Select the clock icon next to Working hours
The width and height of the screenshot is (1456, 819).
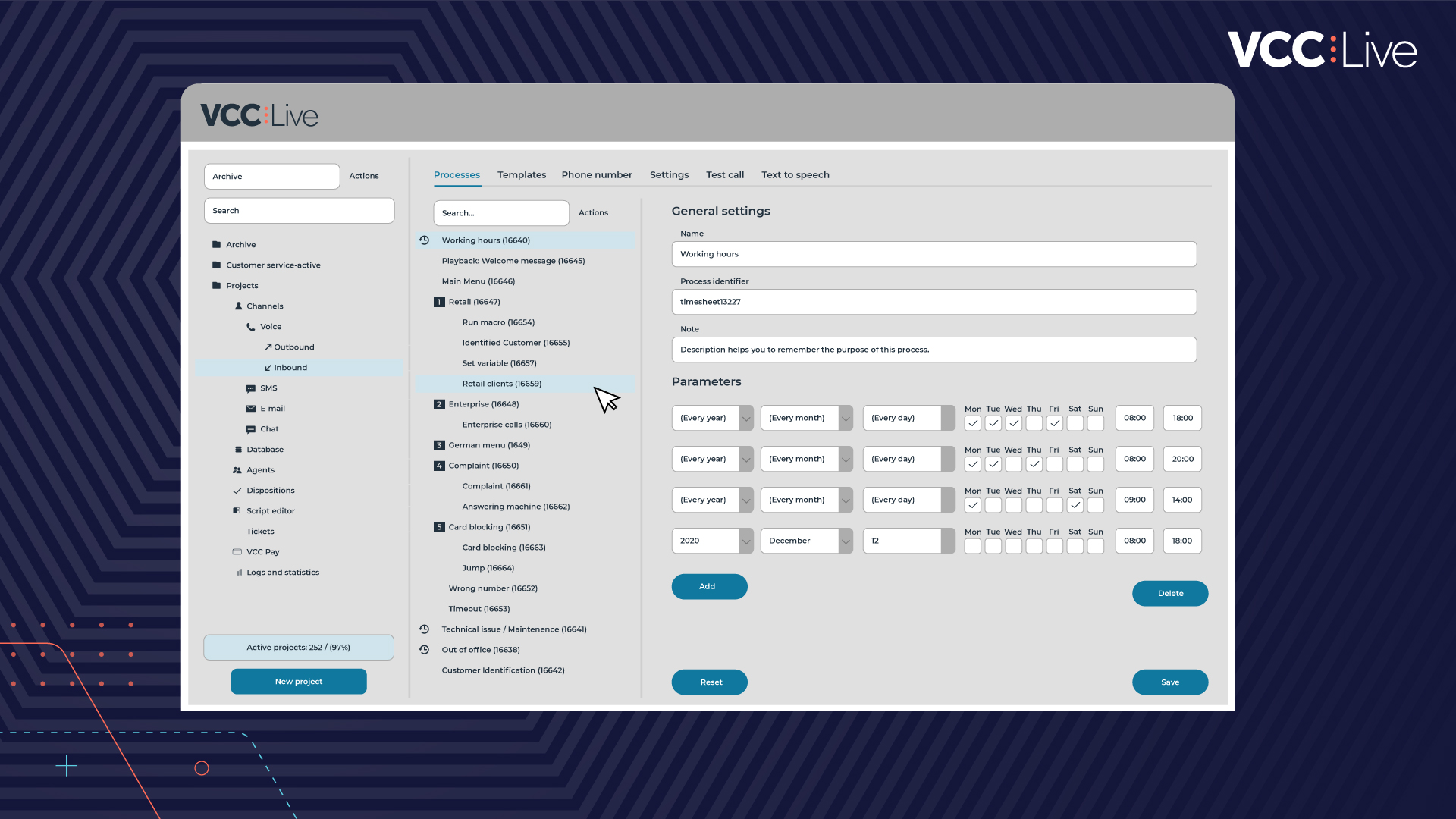click(423, 240)
